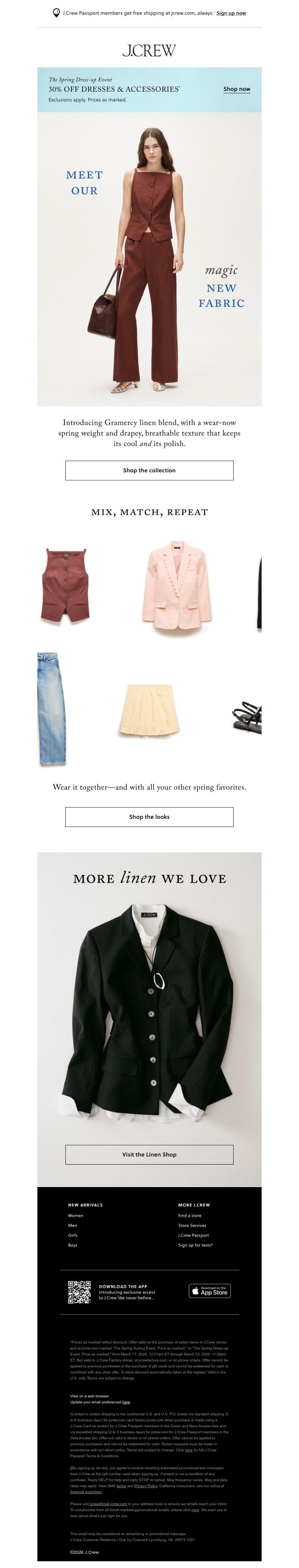Open the Visit the Linen Shop button
299x1568 pixels.
click(149, 1154)
